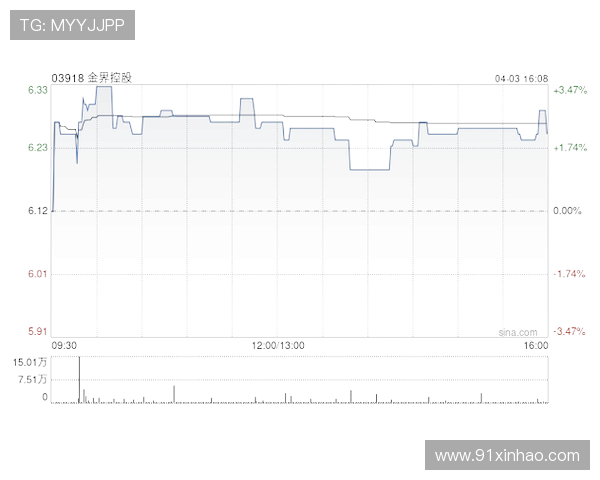600x480 pixels.
Task: Click the black label on the left at midline
Action: click(36, 208)
